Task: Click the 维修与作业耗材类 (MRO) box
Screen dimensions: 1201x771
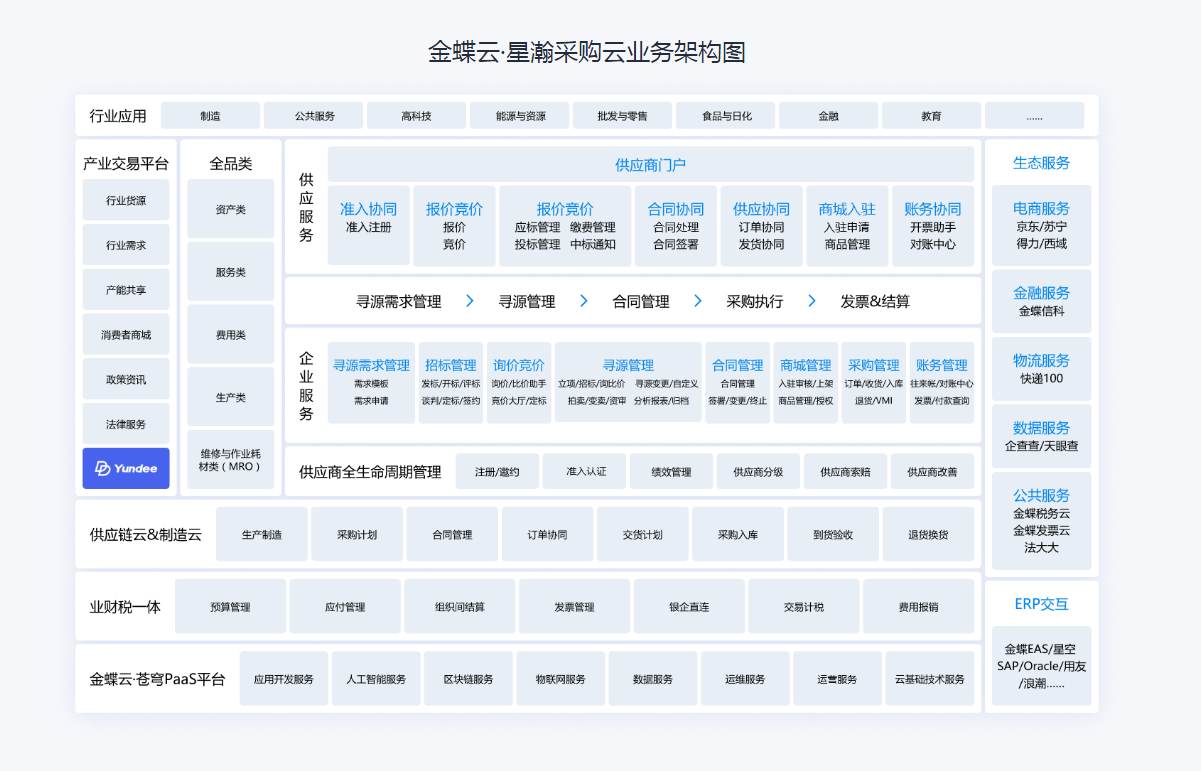Action: click(230, 460)
